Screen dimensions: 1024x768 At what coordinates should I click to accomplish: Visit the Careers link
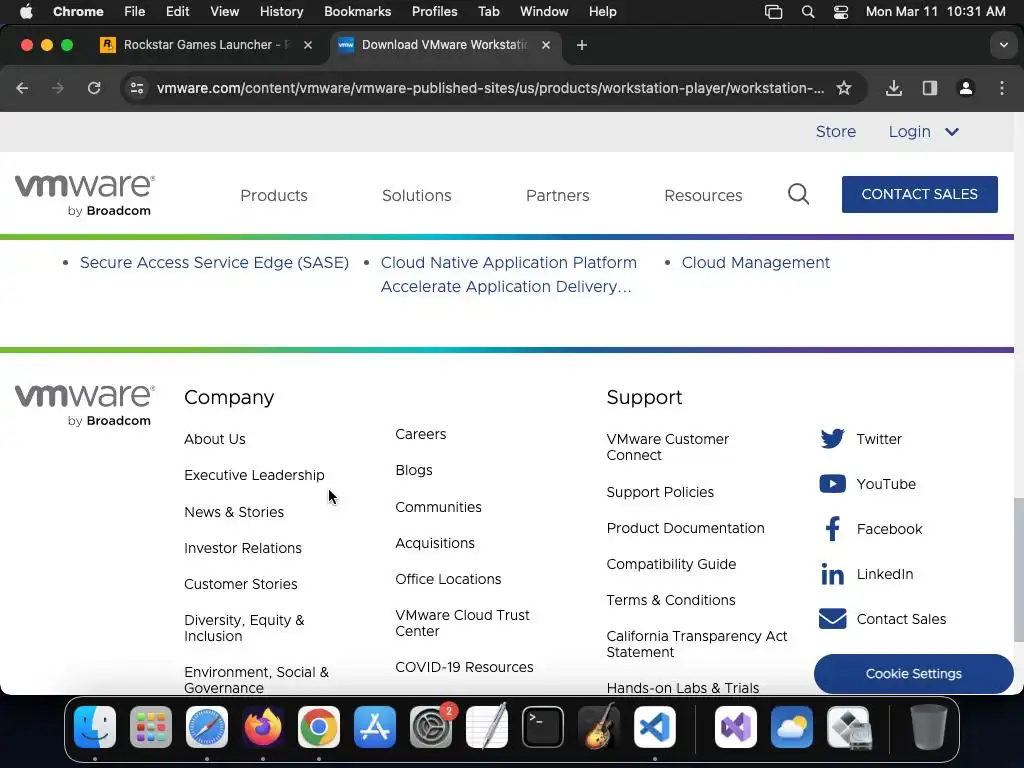point(421,434)
